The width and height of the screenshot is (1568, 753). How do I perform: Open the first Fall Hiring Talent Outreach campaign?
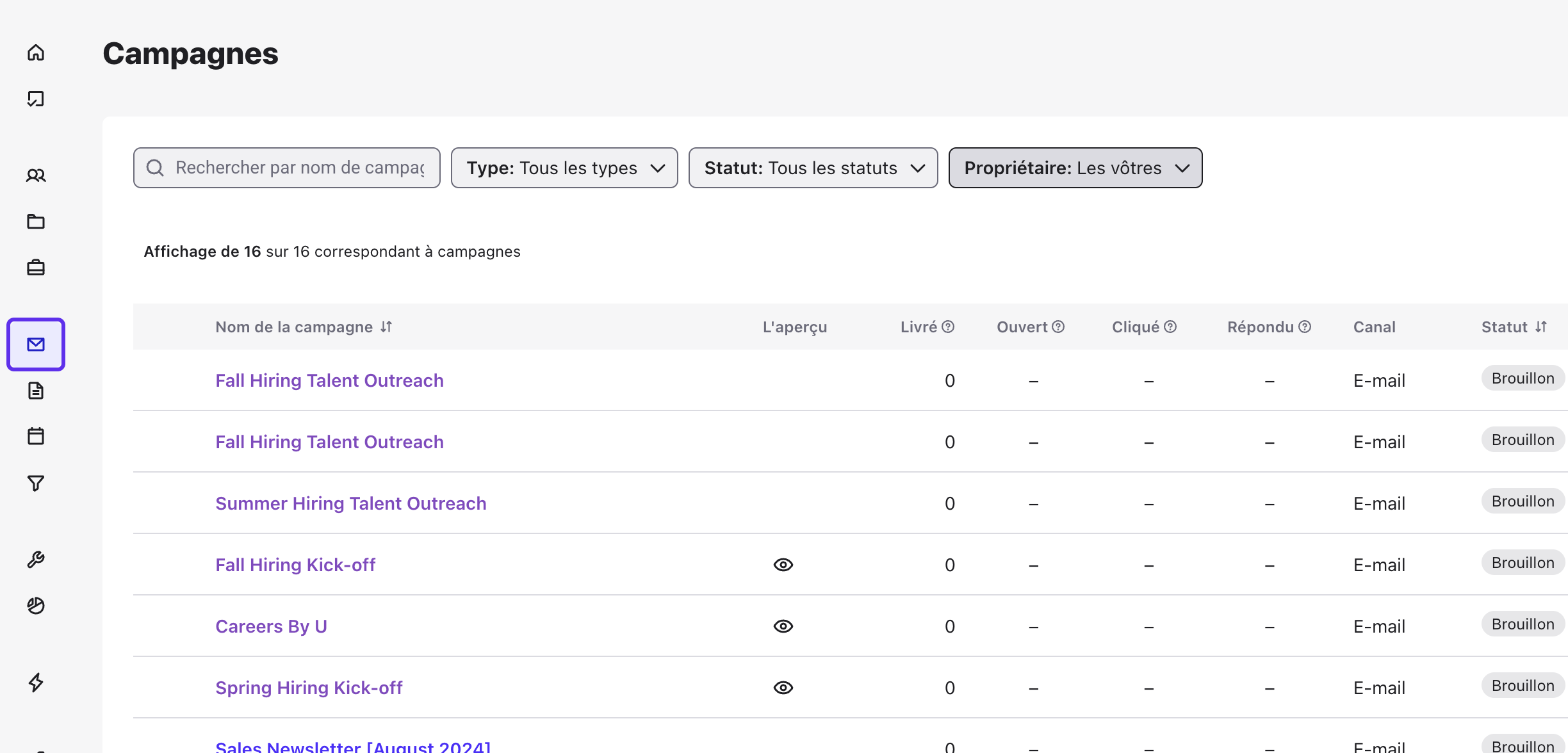pyautogui.click(x=329, y=380)
